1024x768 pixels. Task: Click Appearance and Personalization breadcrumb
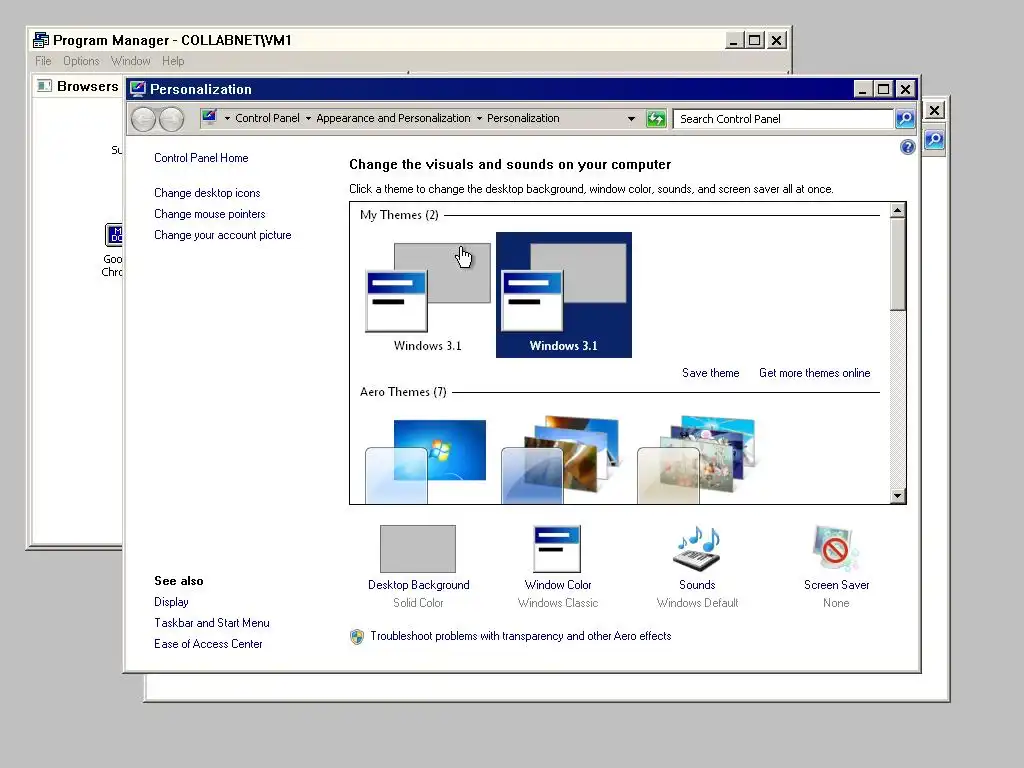393,118
